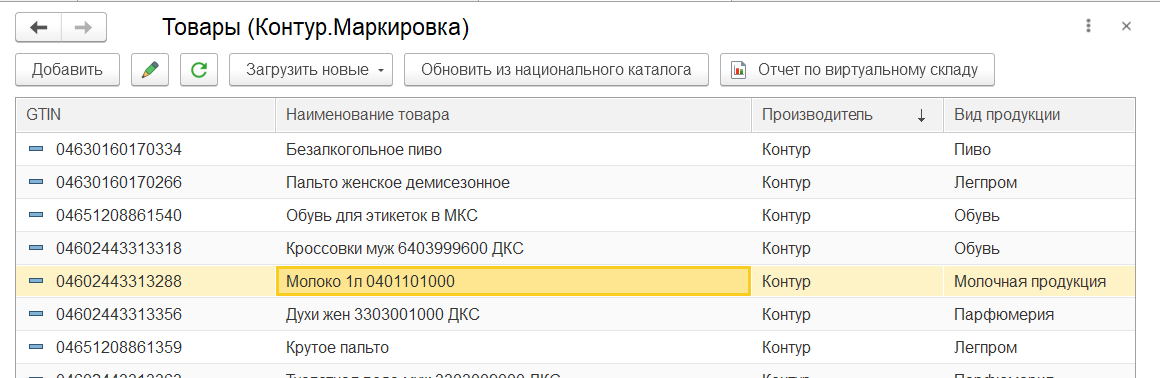Sort by the GTIN column header

tap(146, 115)
